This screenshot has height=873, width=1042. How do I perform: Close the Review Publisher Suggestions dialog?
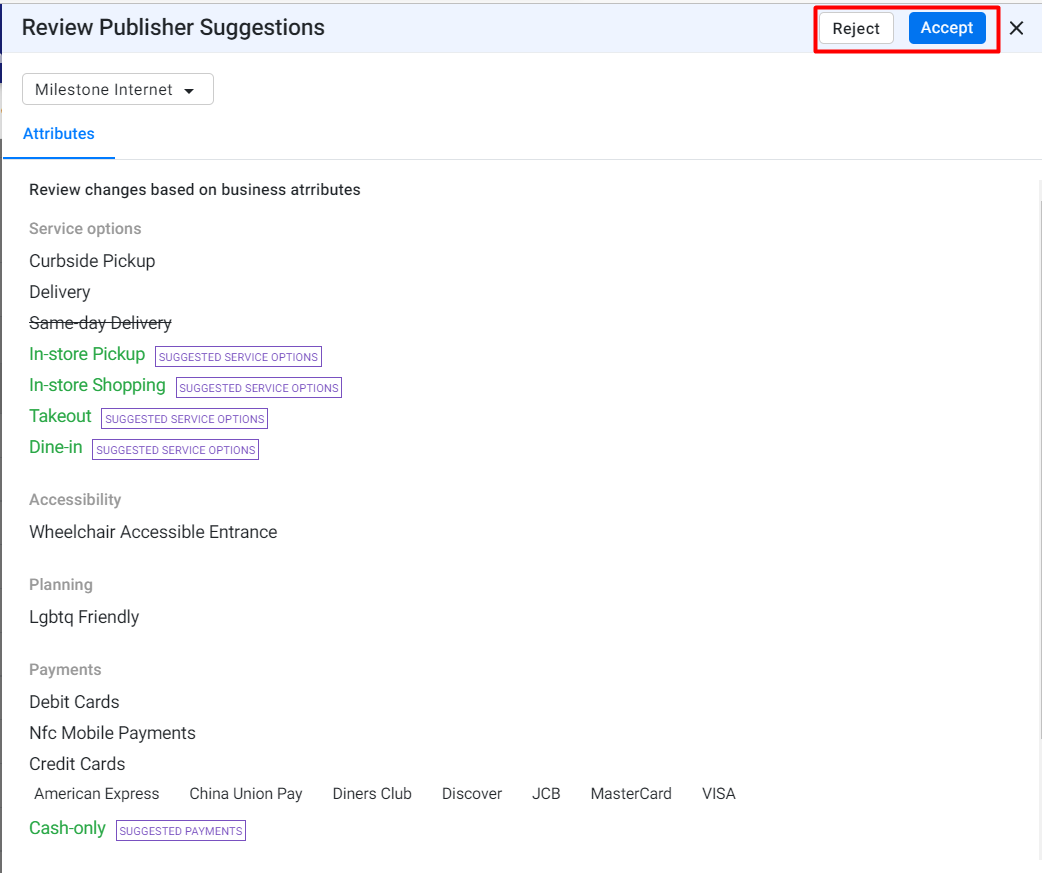click(x=1016, y=28)
